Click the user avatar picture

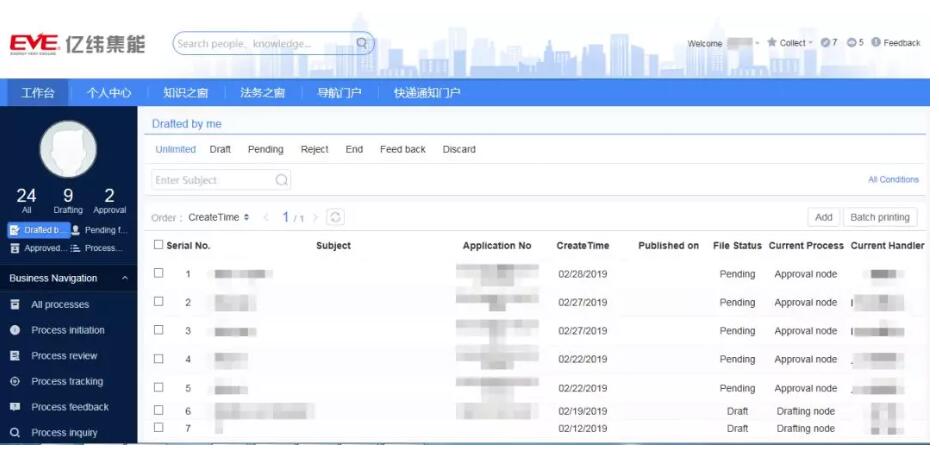pyautogui.click(x=68, y=149)
